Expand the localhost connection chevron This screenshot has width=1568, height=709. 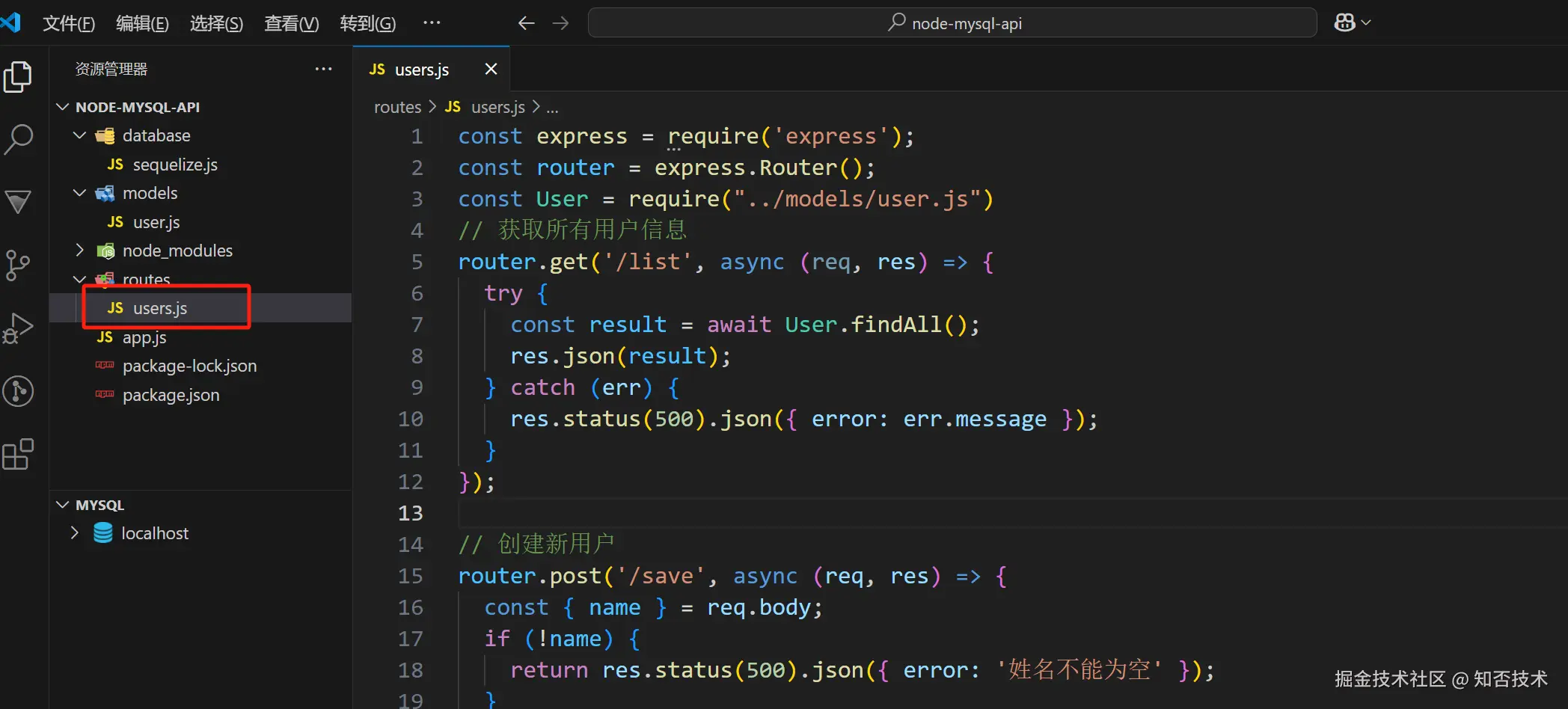coord(74,533)
